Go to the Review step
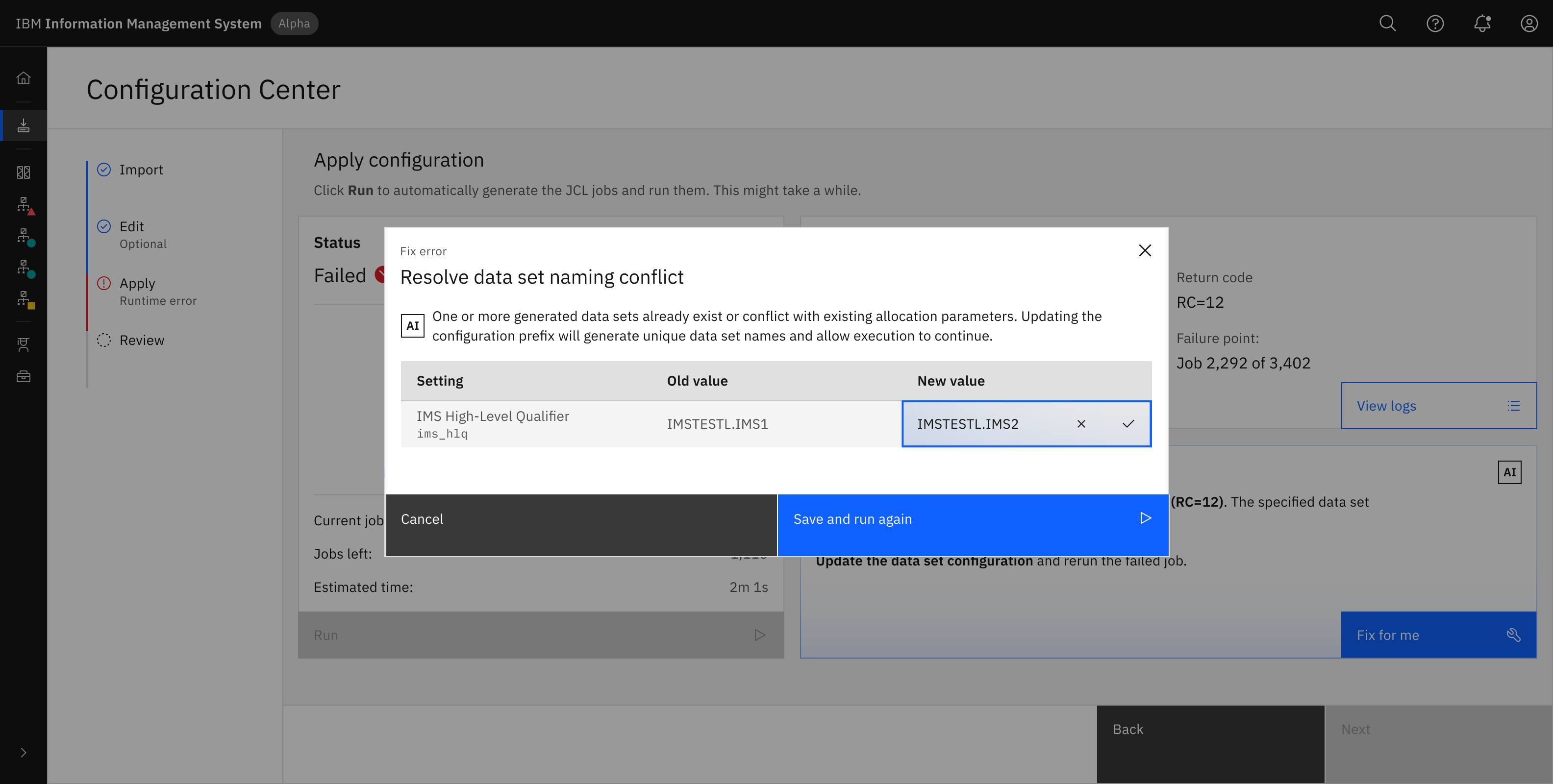1553x784 pixels. tap(131, 341)
